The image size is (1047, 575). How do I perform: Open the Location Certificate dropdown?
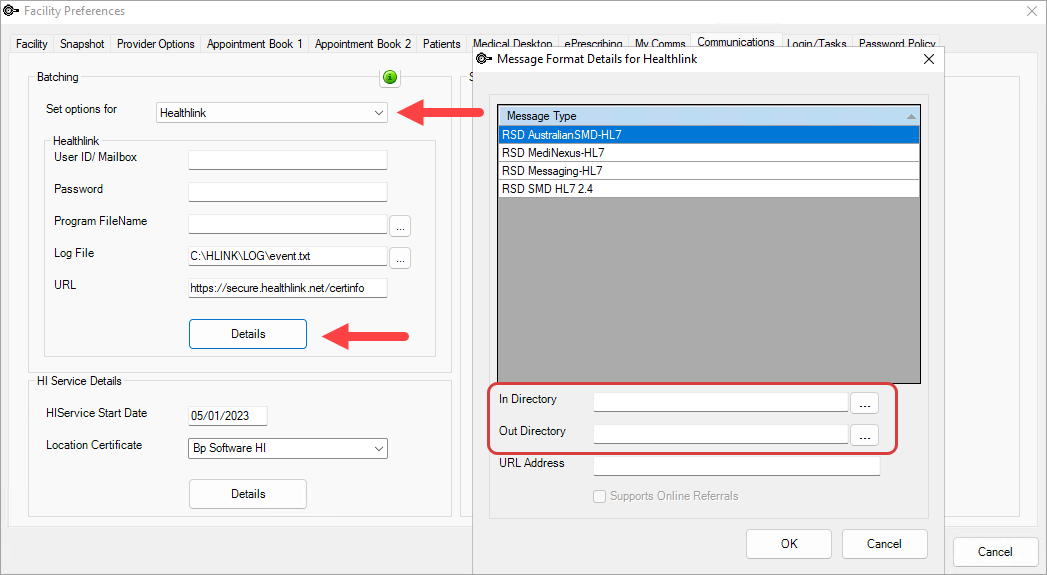[288, 448]
